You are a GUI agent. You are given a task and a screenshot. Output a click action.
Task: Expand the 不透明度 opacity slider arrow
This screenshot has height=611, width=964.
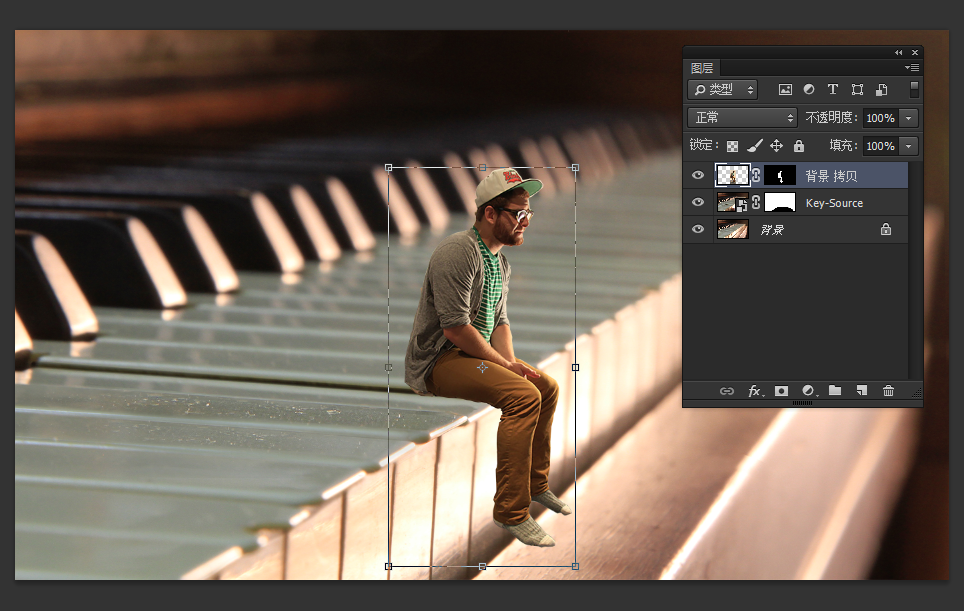[x=909, y=118]
